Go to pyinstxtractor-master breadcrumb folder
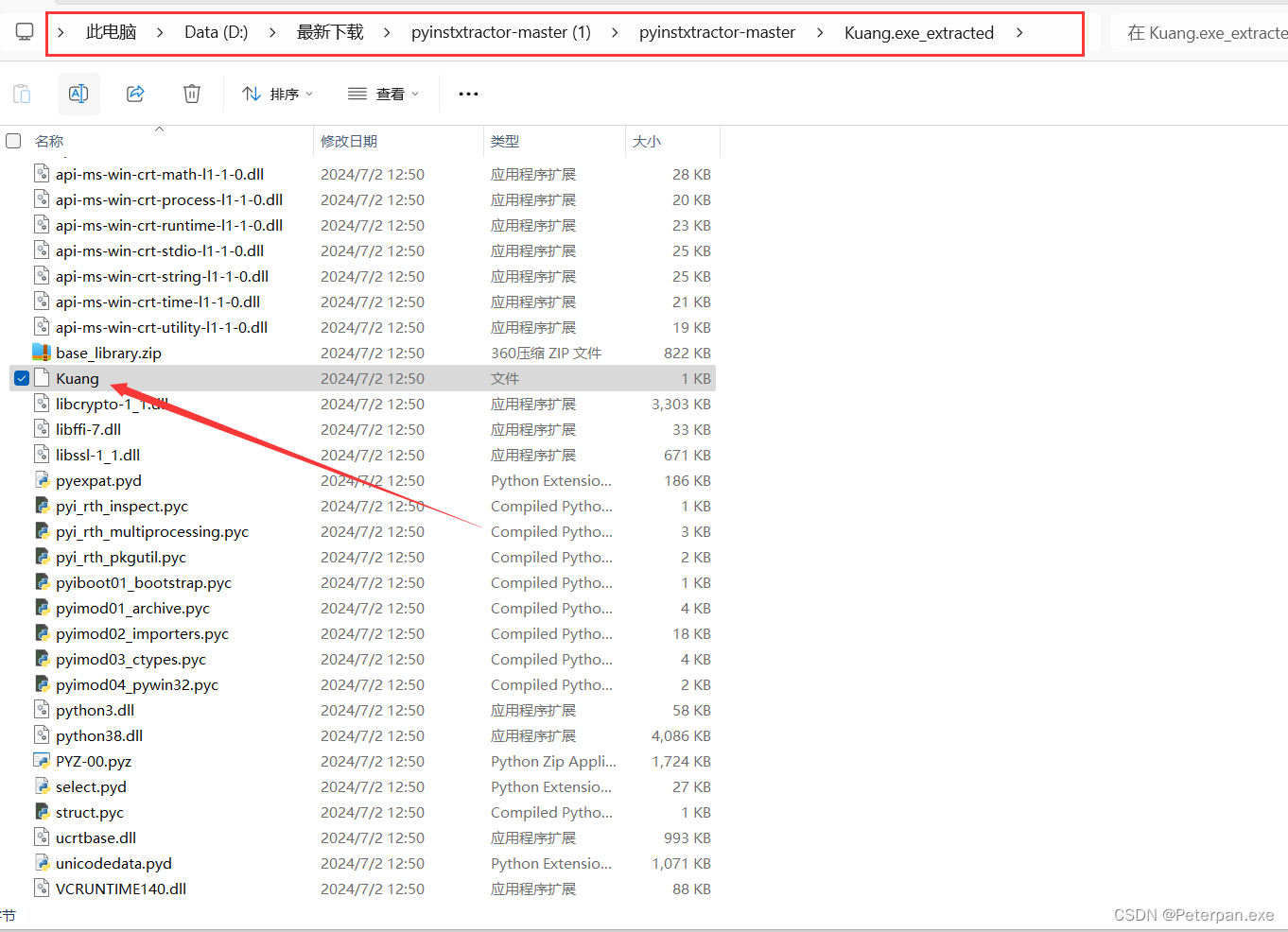Image resolution: width=1288 pixels, height=932 pixels. coord(717,32)
